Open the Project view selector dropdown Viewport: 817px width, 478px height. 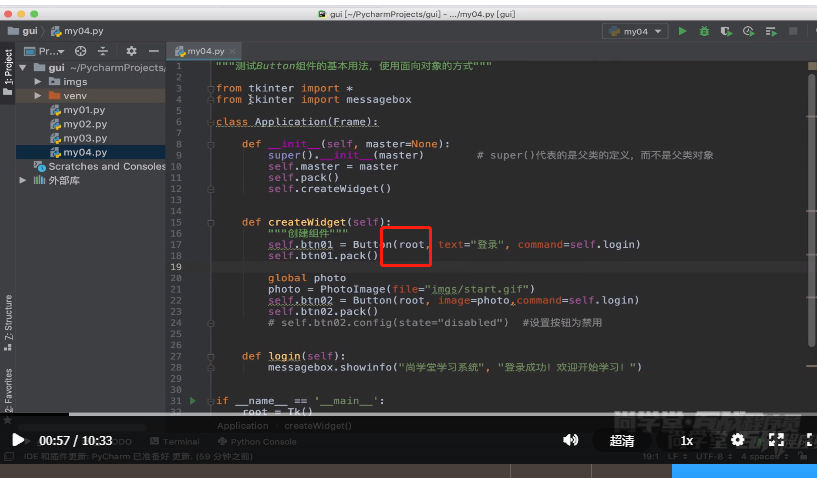coord(44,51)
